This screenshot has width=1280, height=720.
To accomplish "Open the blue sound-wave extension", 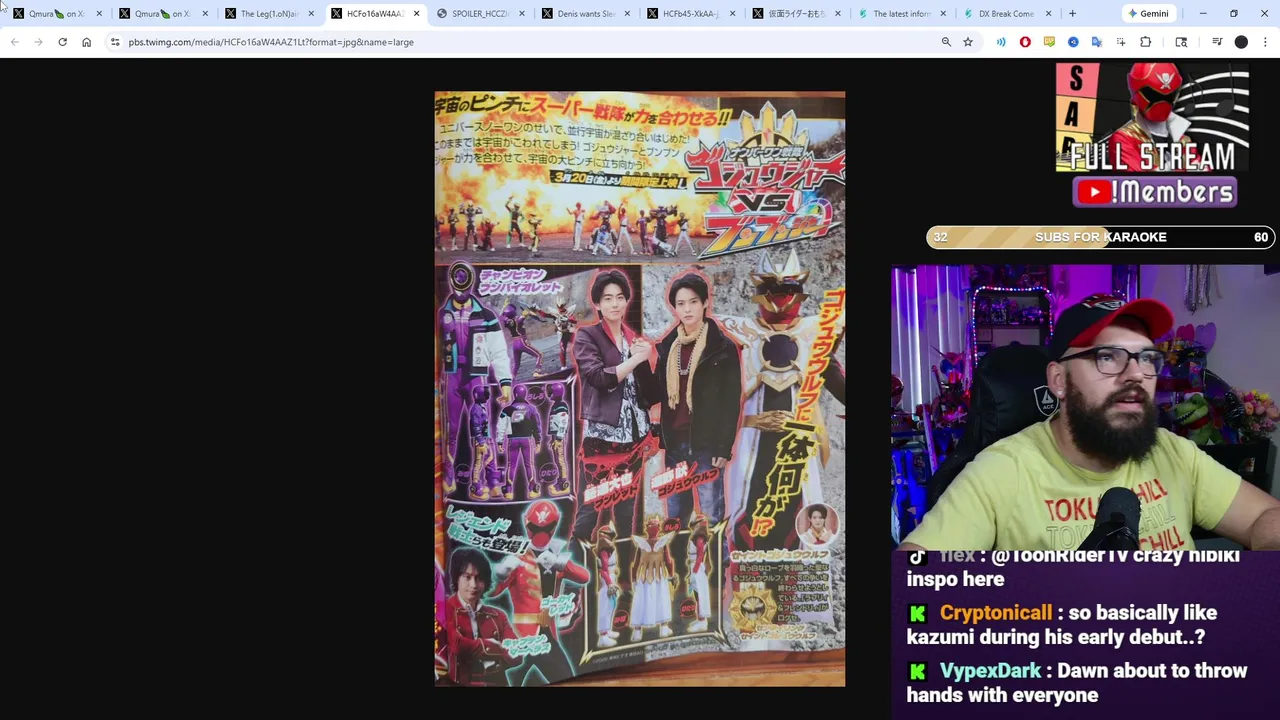I will click(x=1001, y=42).
